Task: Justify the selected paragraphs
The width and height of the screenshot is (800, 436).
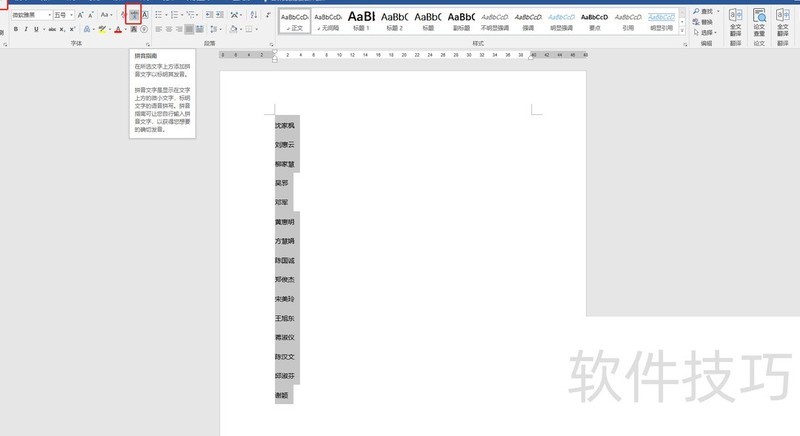Action: 189,29
